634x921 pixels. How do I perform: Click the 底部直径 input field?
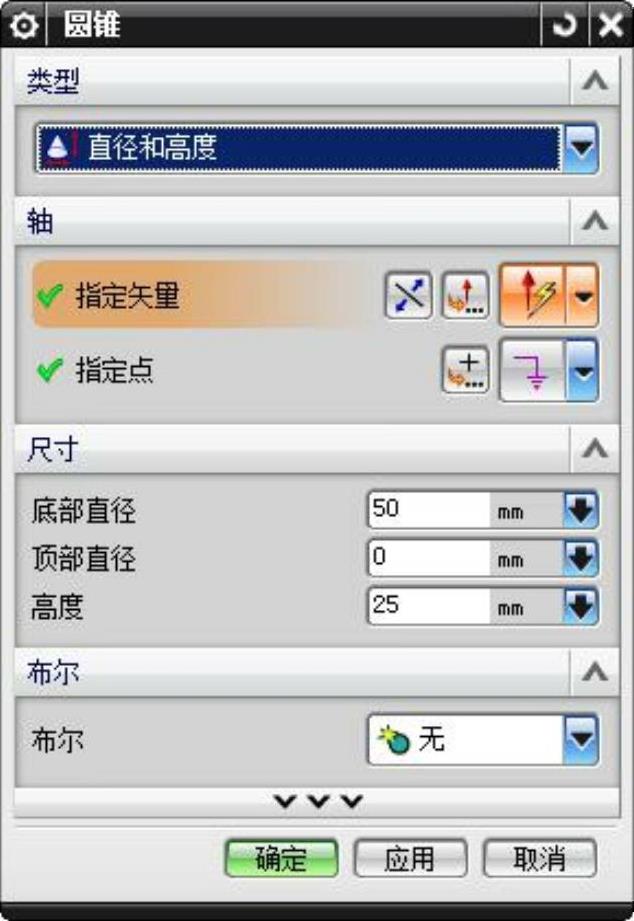tap(429, 509)
